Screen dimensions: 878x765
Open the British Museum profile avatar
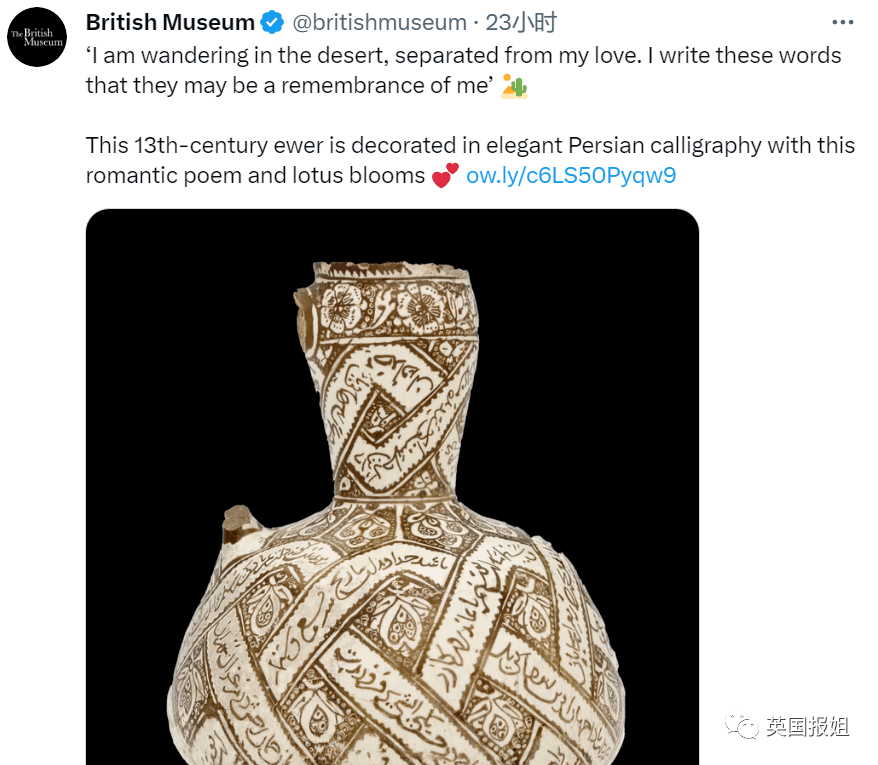[x=37, y=37]
